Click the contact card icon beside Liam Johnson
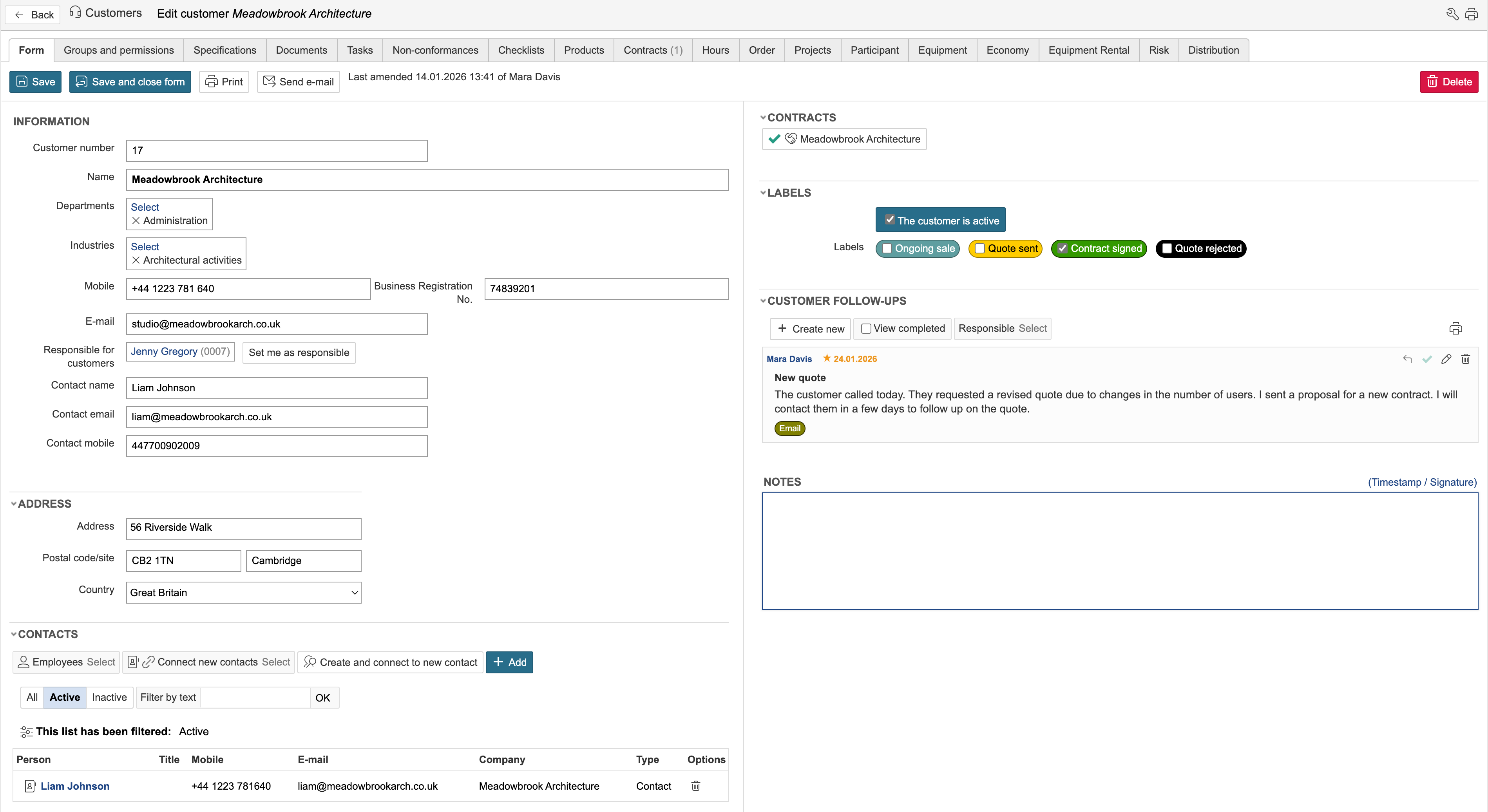 (x=30, y=786)
